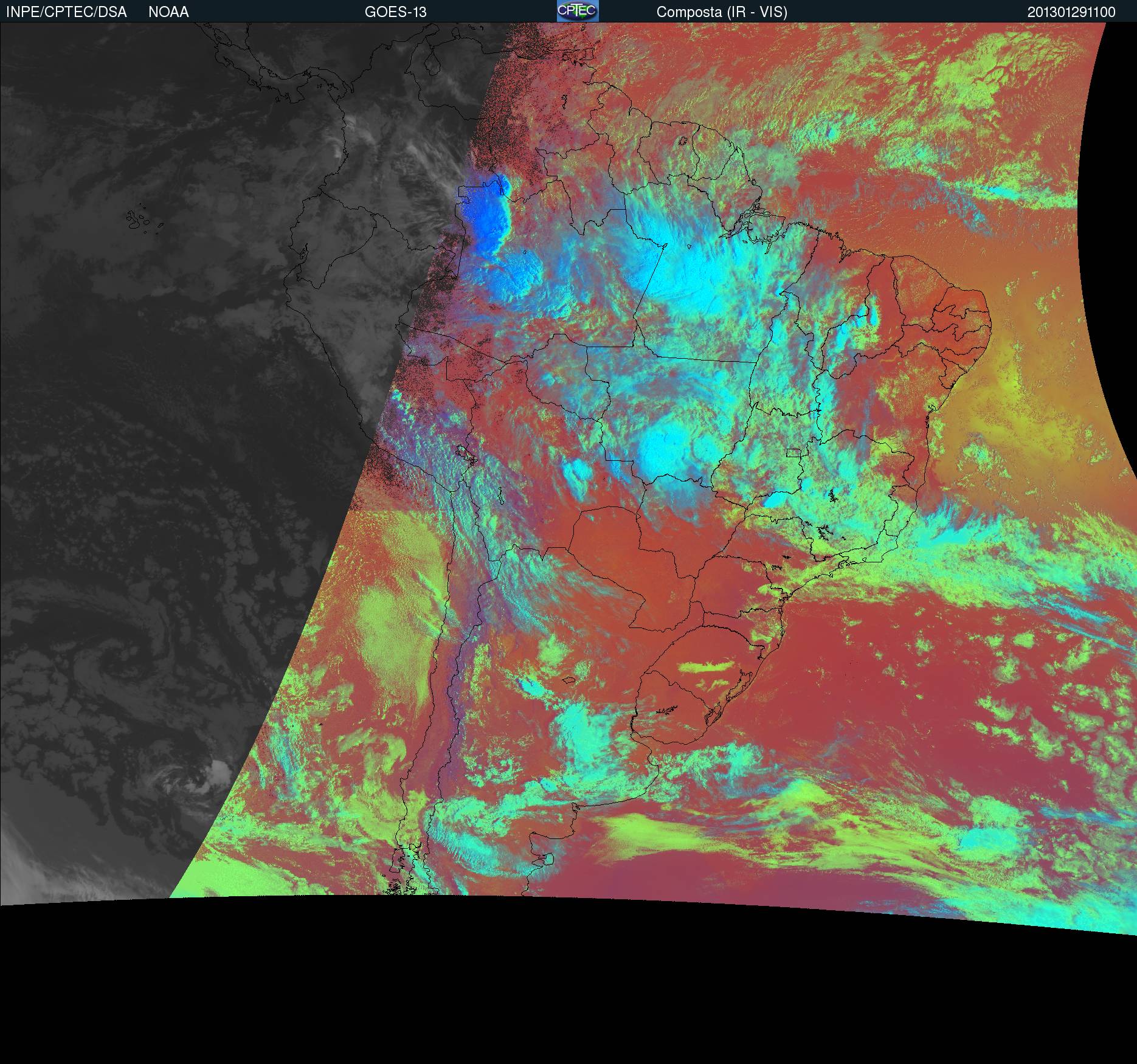Select the NOAA label in the header
This screenshot has height=1064, width=1137.
point(168,12)
